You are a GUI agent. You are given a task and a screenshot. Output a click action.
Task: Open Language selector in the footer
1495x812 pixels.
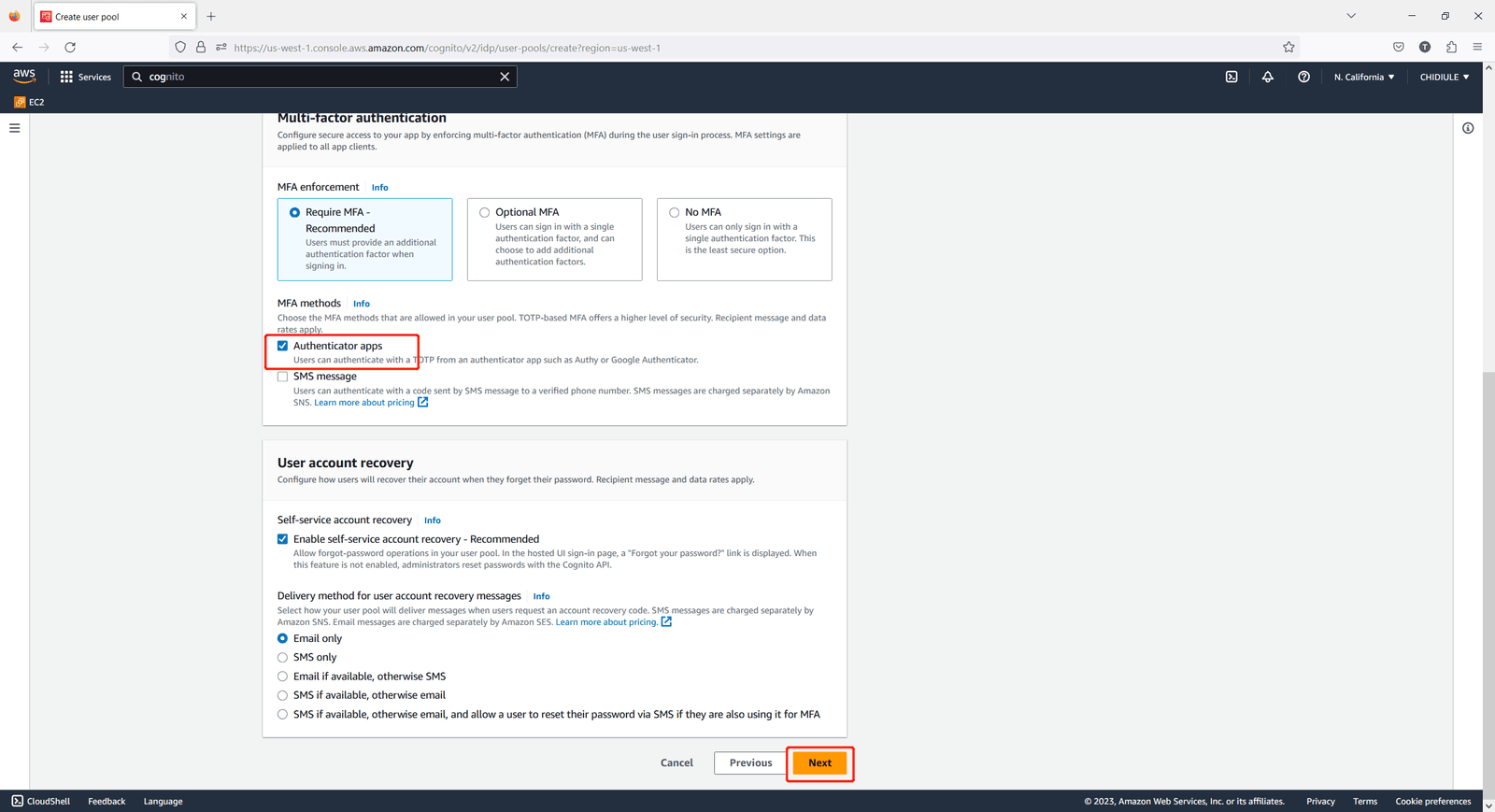pyautogui.click(x=163, y=801)
